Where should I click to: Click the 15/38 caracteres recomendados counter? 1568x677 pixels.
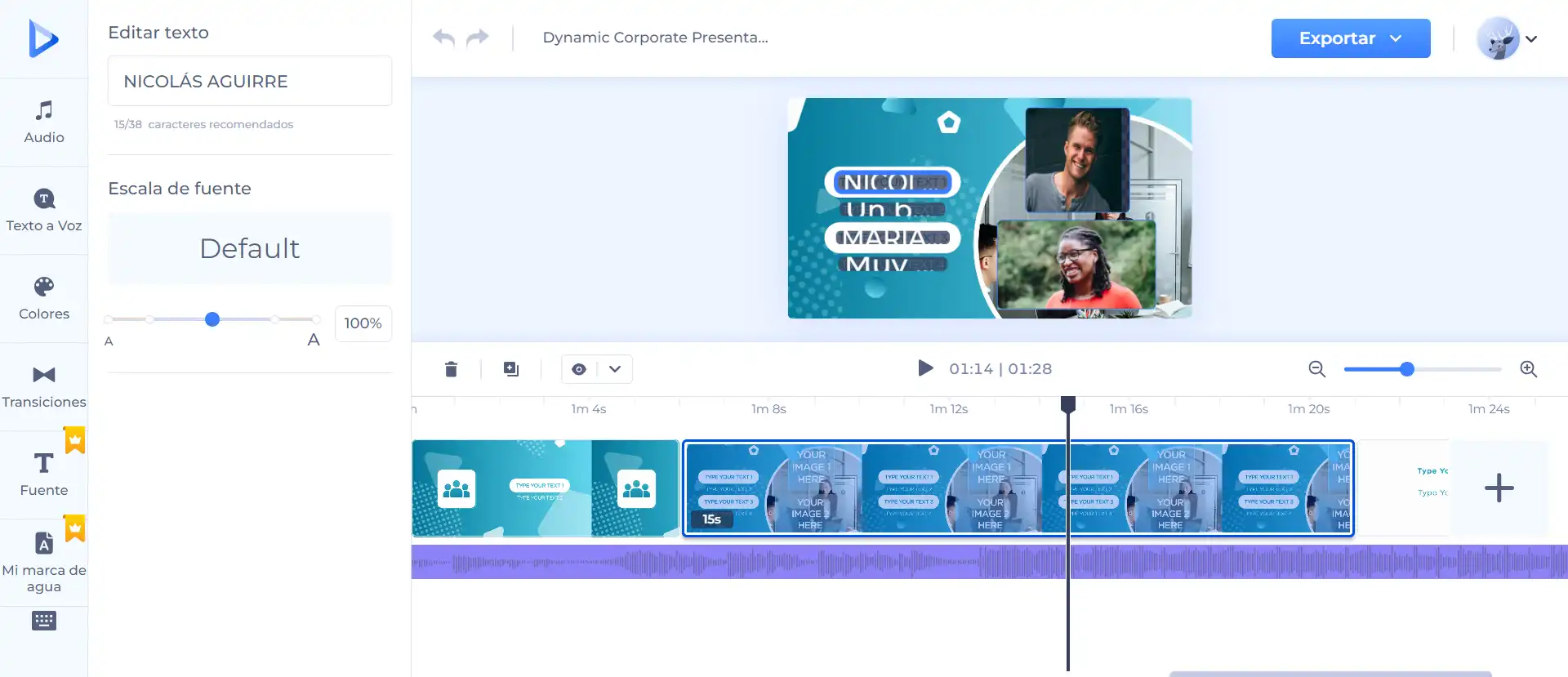click(x=203, y=124)
